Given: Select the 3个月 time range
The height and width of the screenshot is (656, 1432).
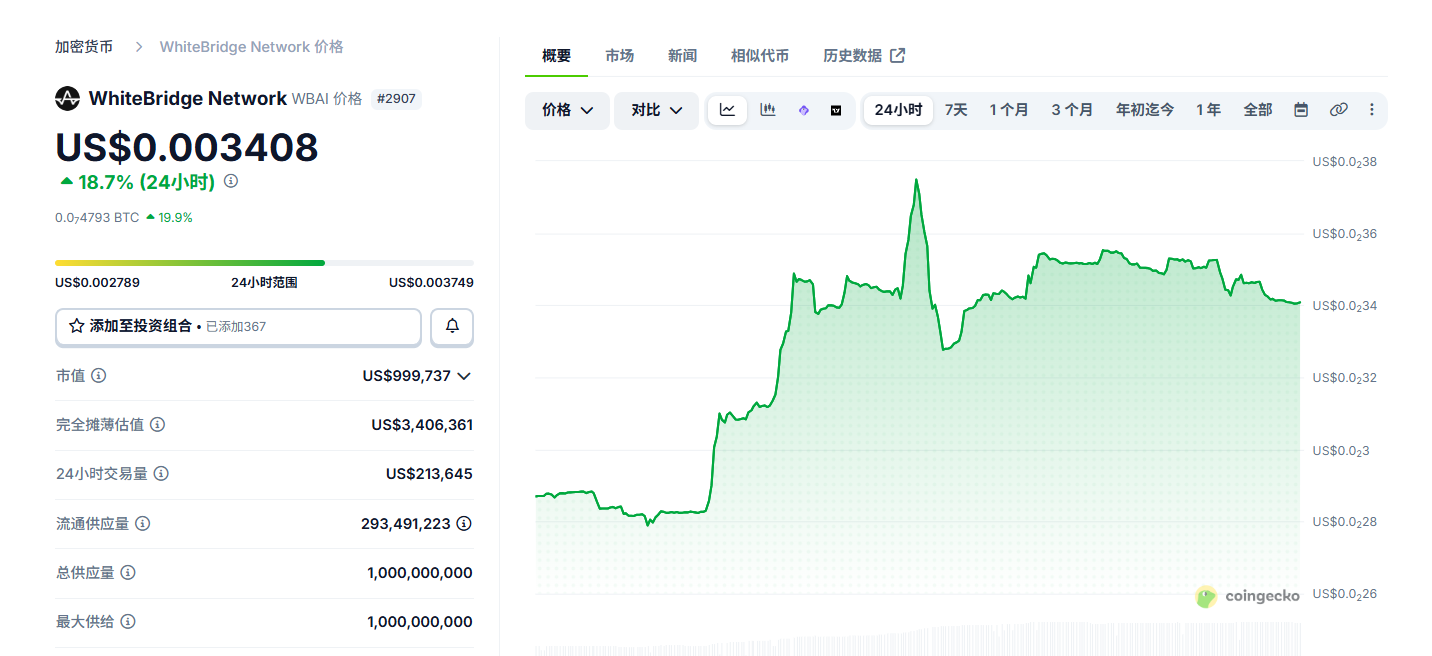Looking at the screenshot, I should click(x=1072, y=110).
